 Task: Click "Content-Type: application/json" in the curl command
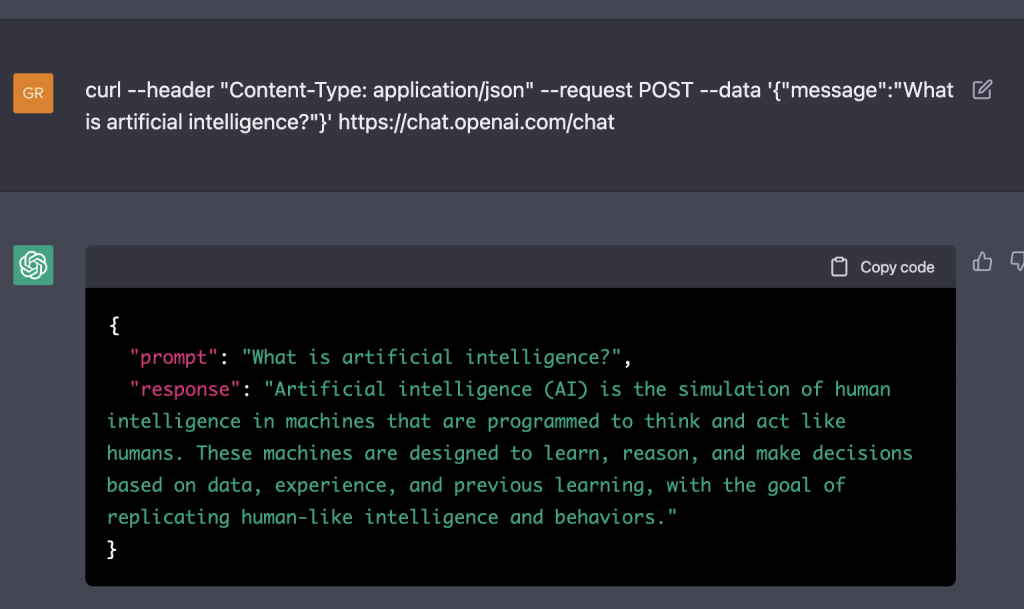[x=376, y=90]
